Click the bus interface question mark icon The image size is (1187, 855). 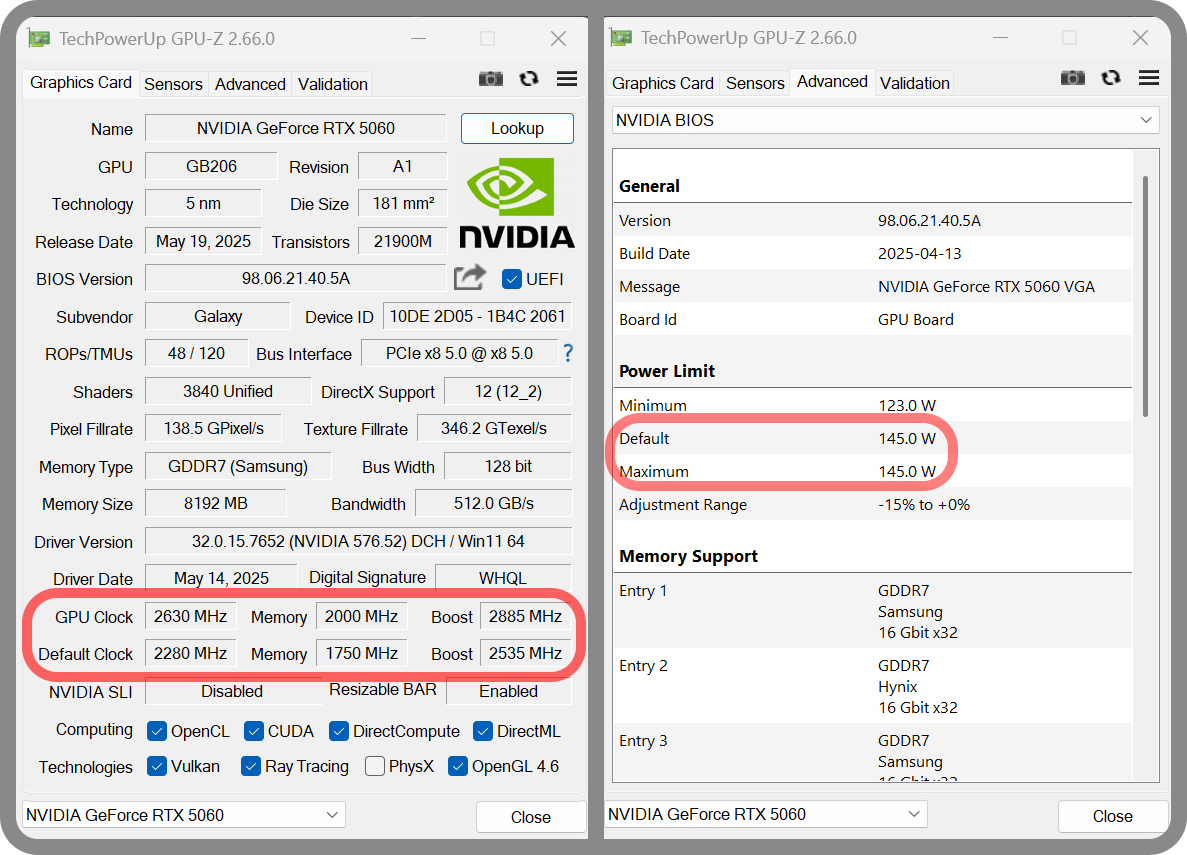click(x=569, y=353)
